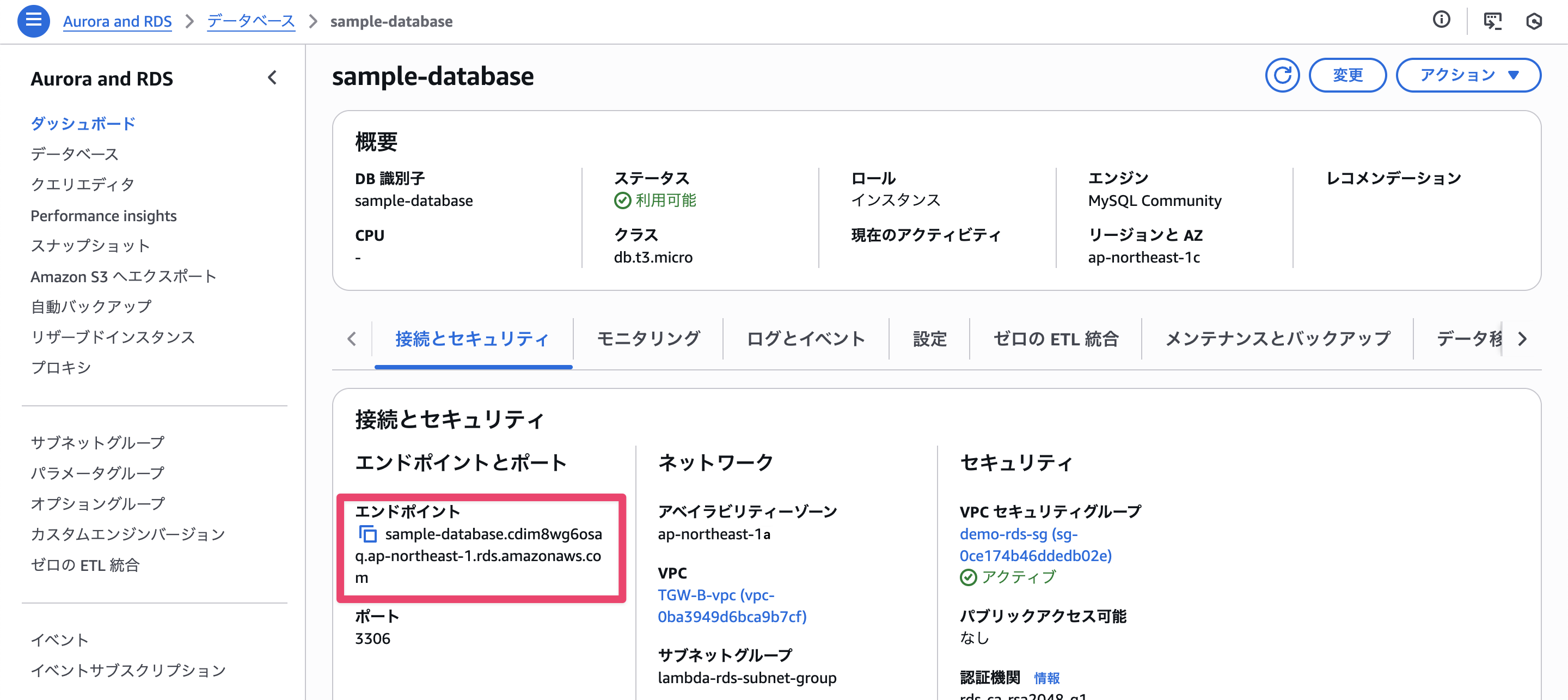Expand the アクション dropdown menu
This screenshot has width=1568, height=700.
1468,75
